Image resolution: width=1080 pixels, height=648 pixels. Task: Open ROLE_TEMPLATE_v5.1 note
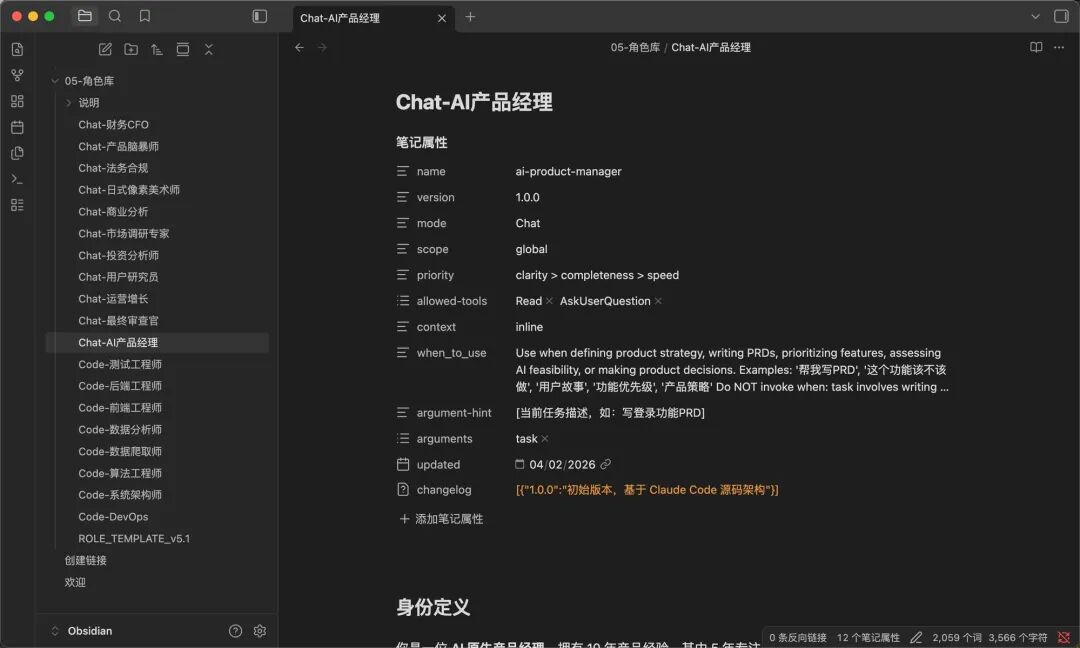click(x=134, y=539)
